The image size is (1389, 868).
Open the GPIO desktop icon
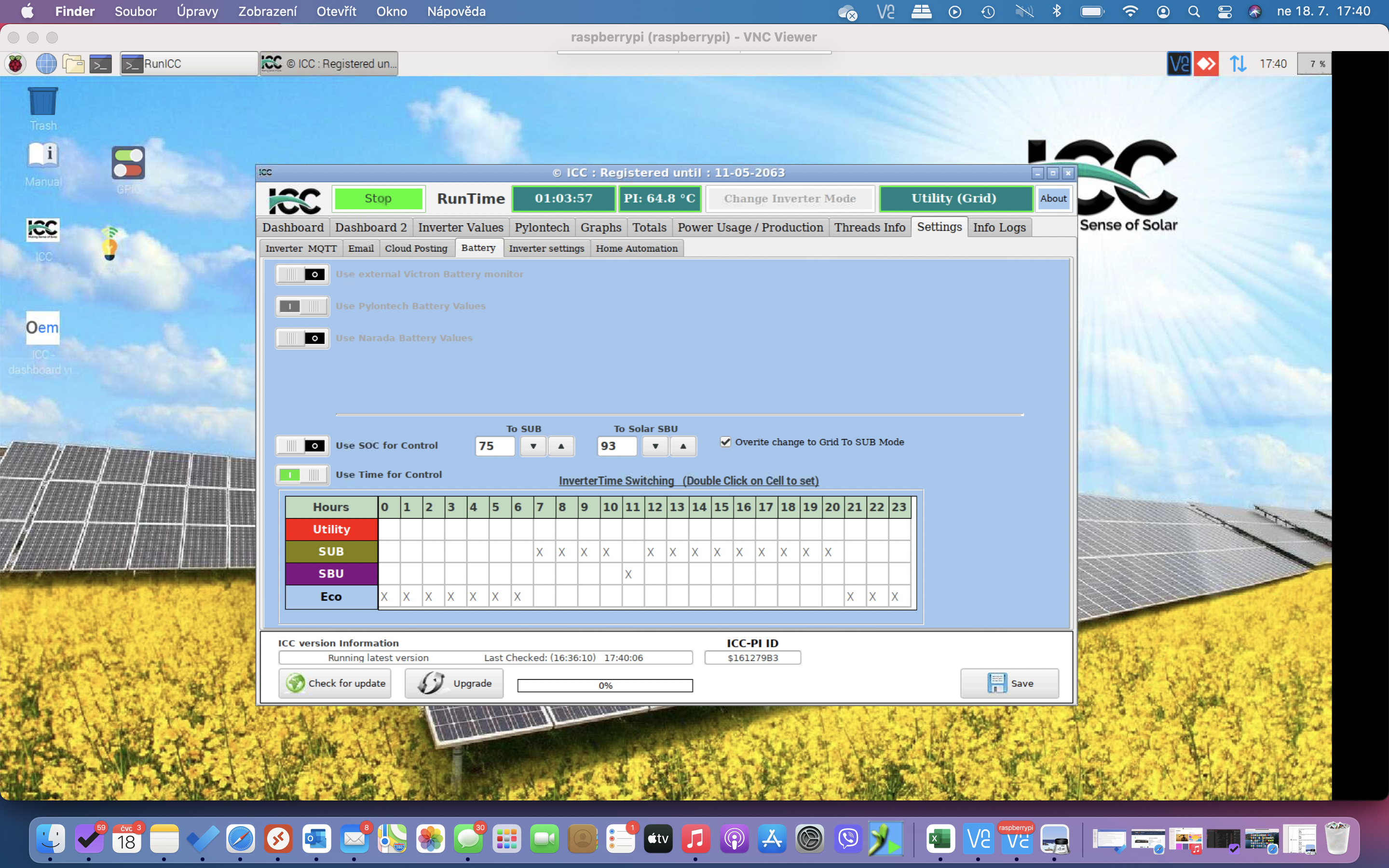coord(128,163)
